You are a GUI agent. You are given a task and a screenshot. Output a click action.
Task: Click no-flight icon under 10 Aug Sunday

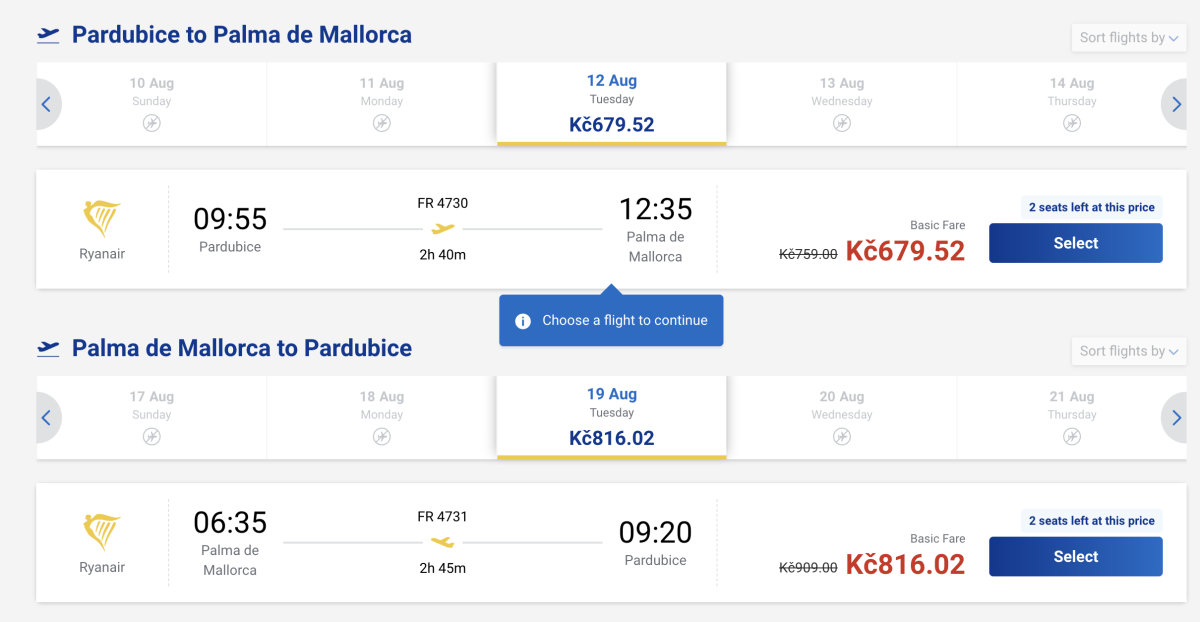click(x=152, y=123)
